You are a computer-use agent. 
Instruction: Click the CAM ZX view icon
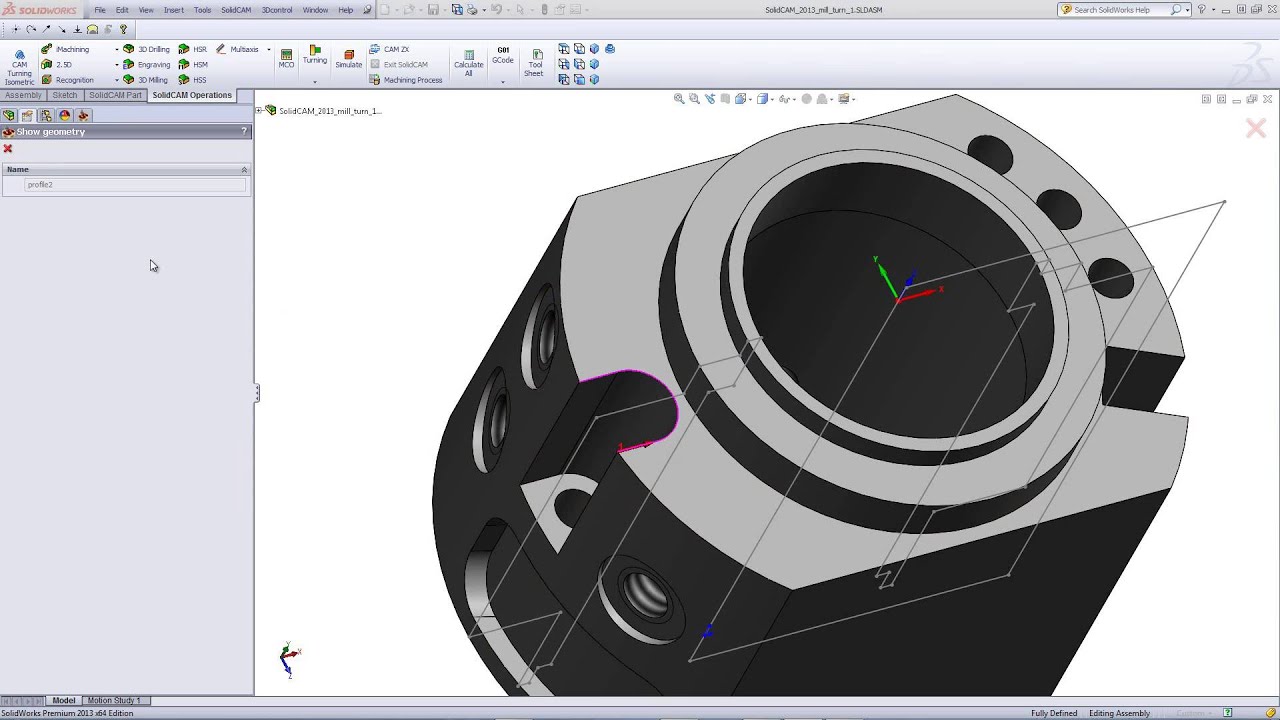390,49
